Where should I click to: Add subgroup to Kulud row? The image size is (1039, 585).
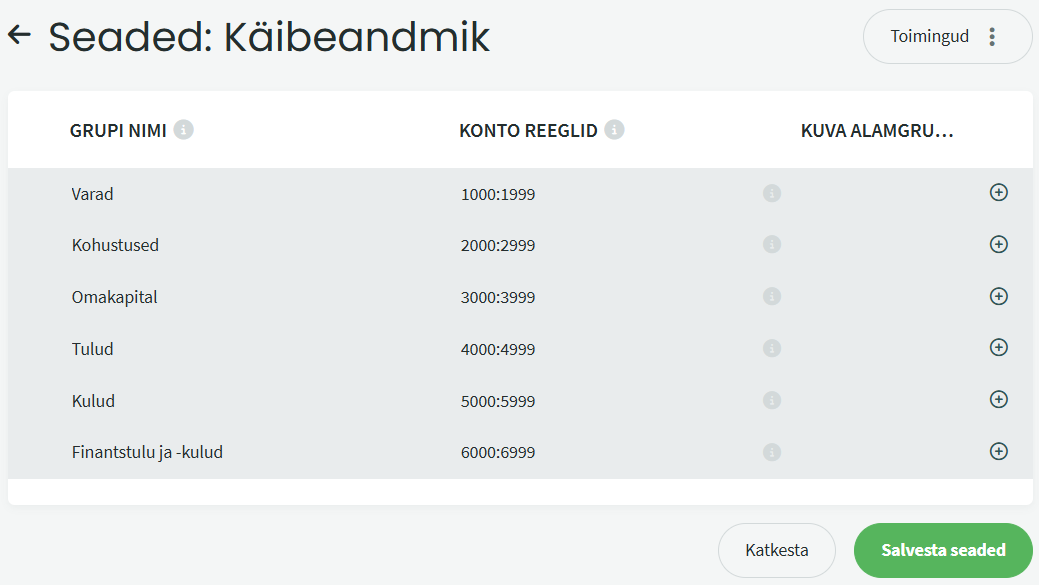(x=998, y=399)
